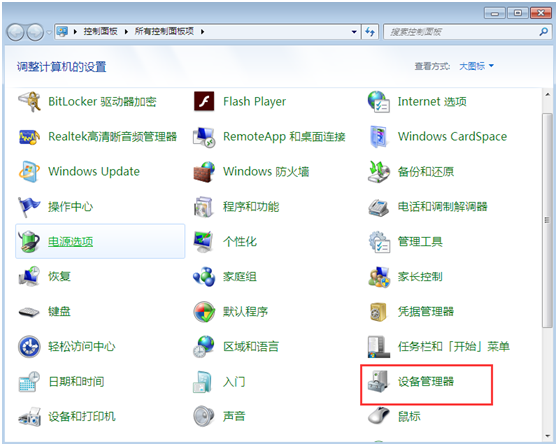Click the 管理工具 link text
Viewport: 558px width, 446px height.
coord(420,242)
